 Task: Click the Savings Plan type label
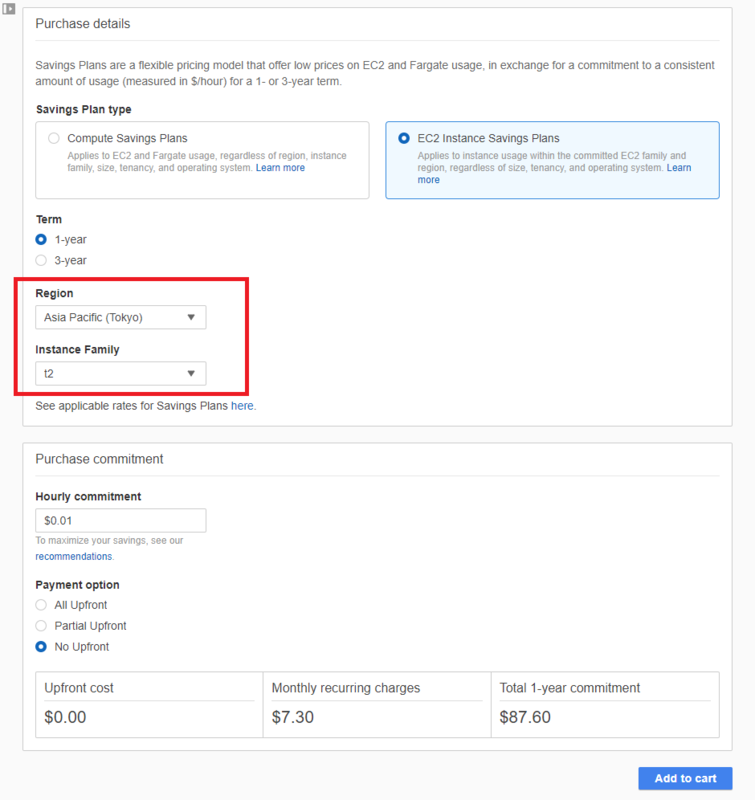pos(84,110)
